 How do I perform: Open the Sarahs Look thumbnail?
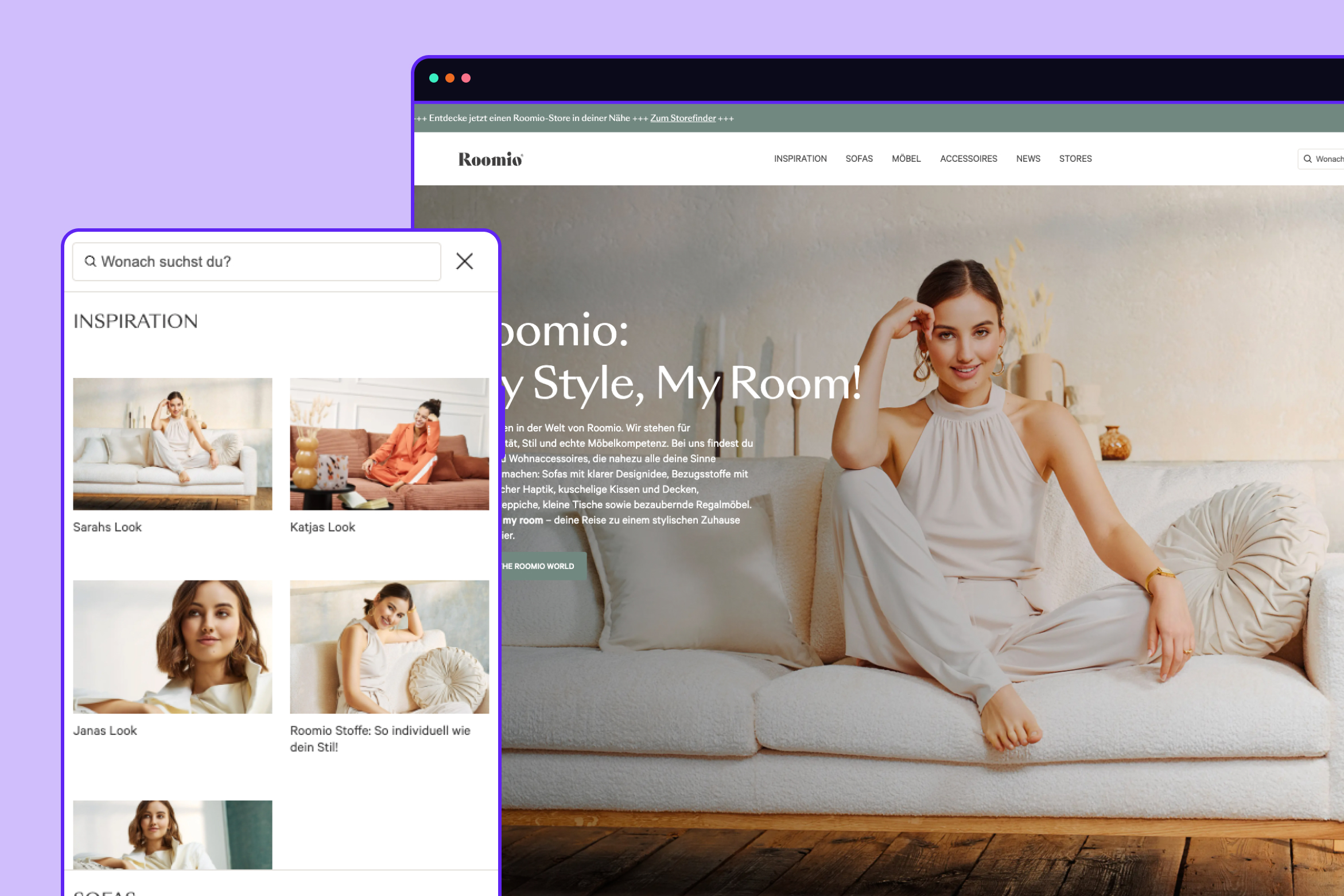pyautogui.click(x=172, y=443)
